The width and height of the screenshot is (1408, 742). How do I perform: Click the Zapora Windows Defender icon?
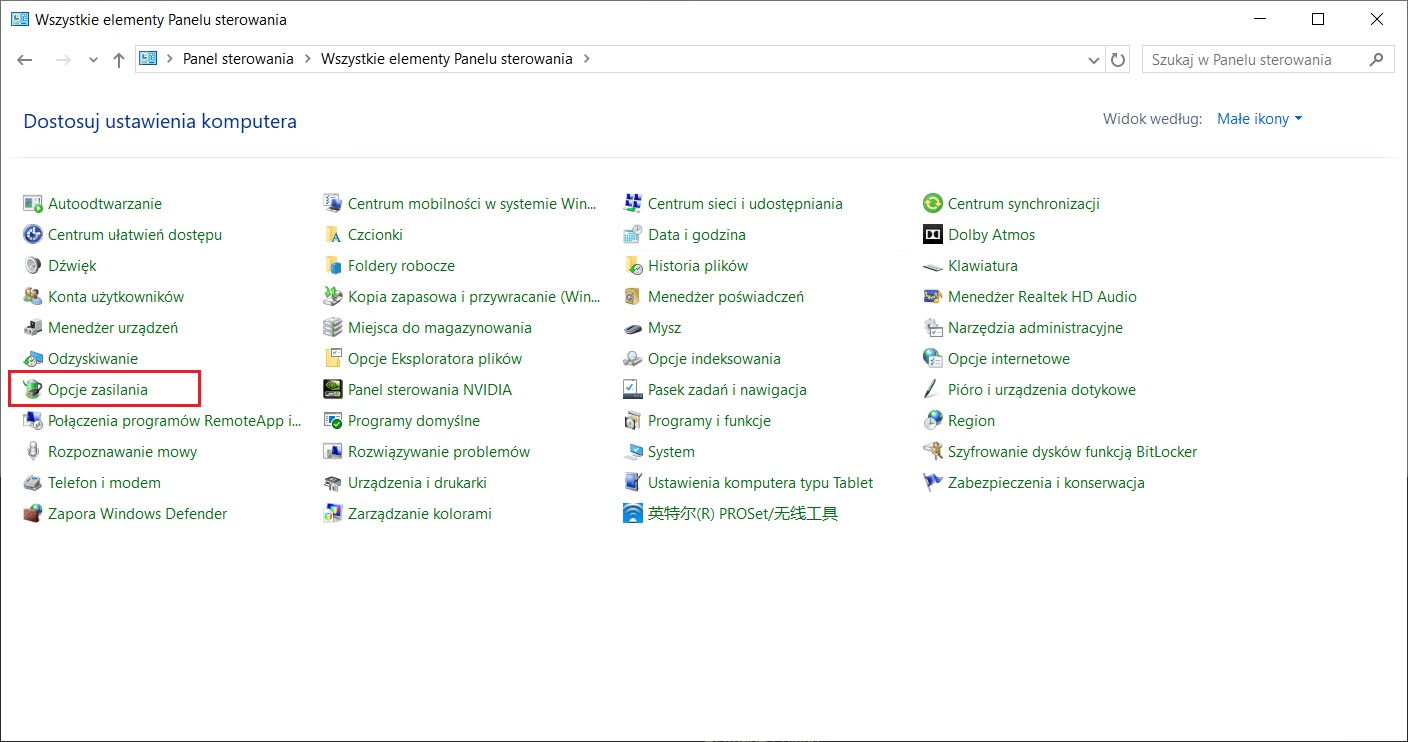click(33, 514)
